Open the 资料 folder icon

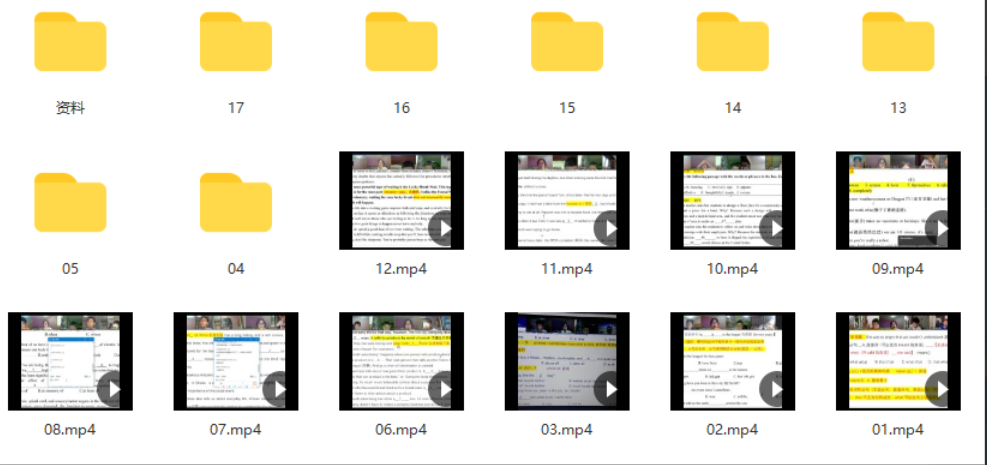click(x=70, y=42)
